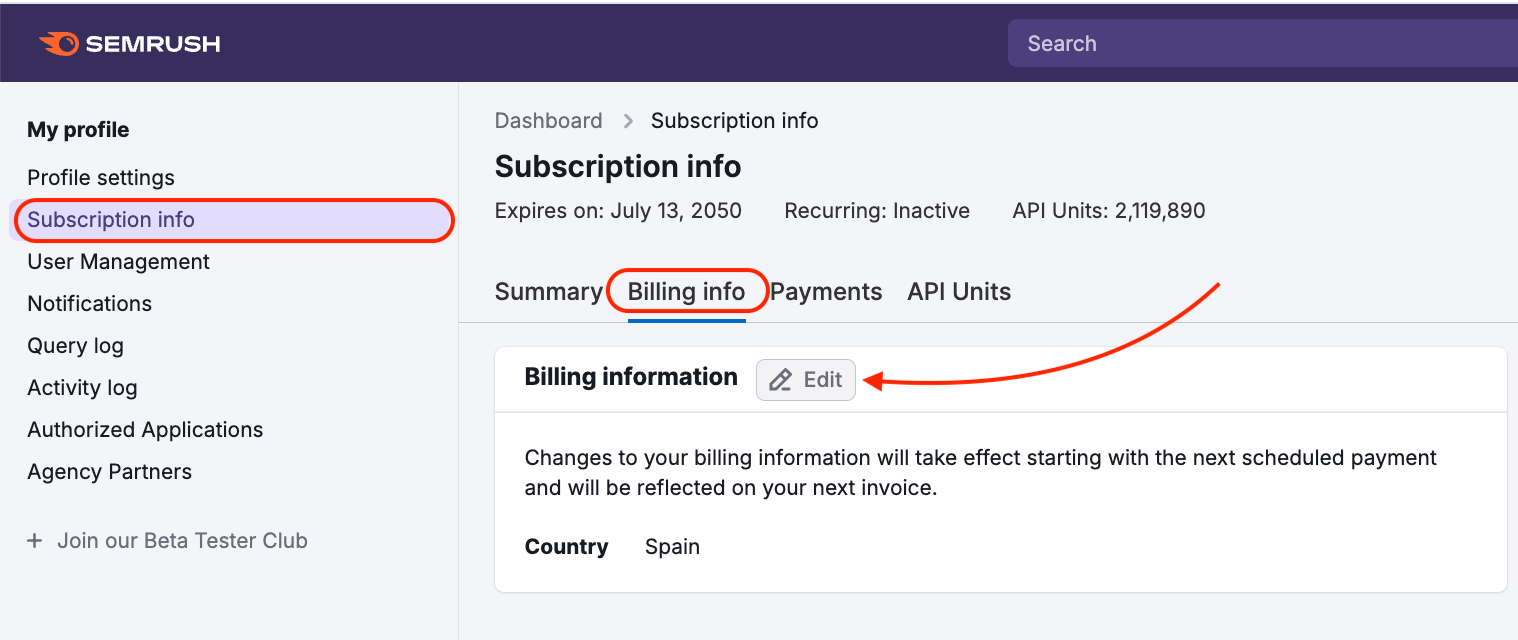Screen dimensions: 1518x640
Task: Open Profile settings from the sidebar
Action: point(100,177)
